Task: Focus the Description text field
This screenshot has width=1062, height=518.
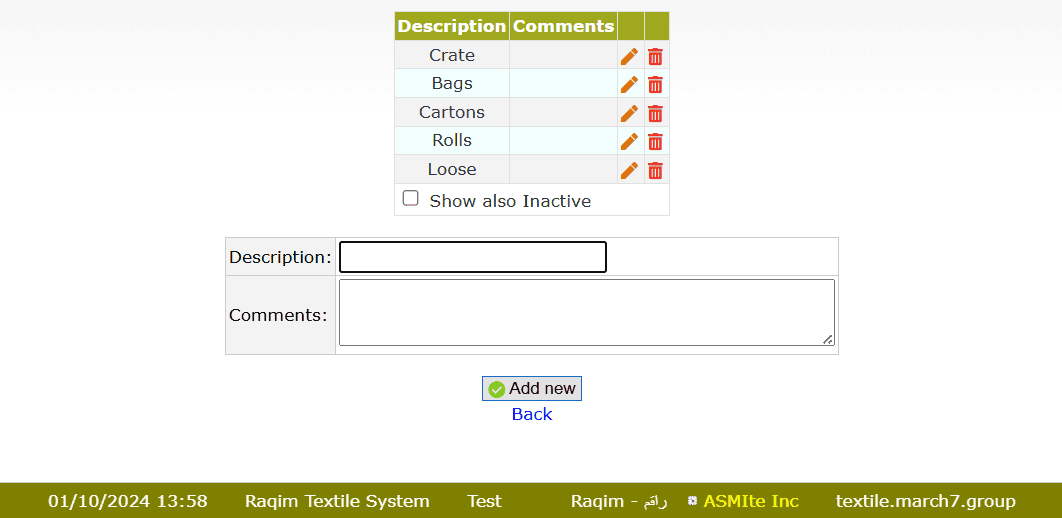Action: (x=473, y=257)
